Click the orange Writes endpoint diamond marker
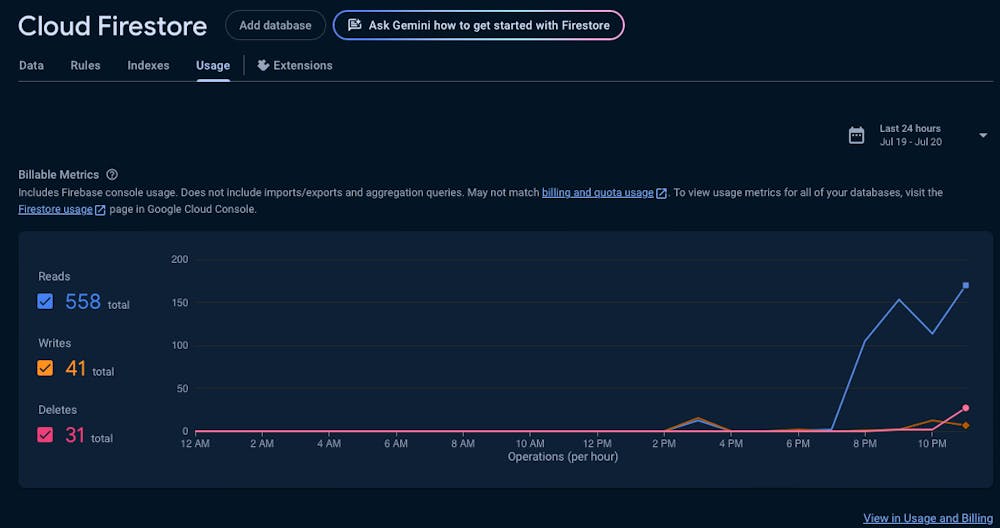The image size is (1000, 528). (x=966, y=425)
